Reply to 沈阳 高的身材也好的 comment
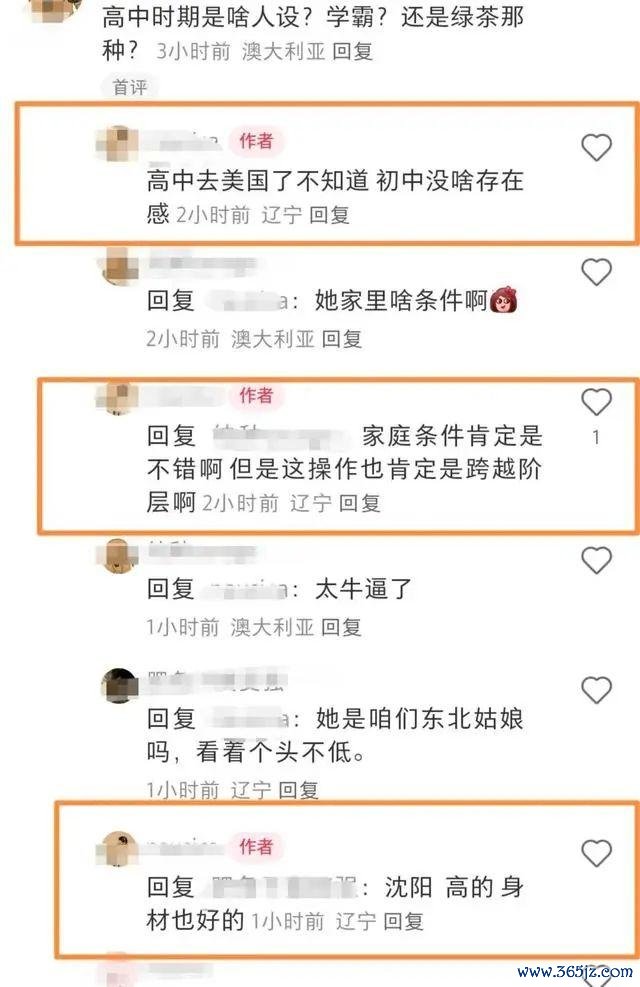The image size is (640, 987). (403, 922)
